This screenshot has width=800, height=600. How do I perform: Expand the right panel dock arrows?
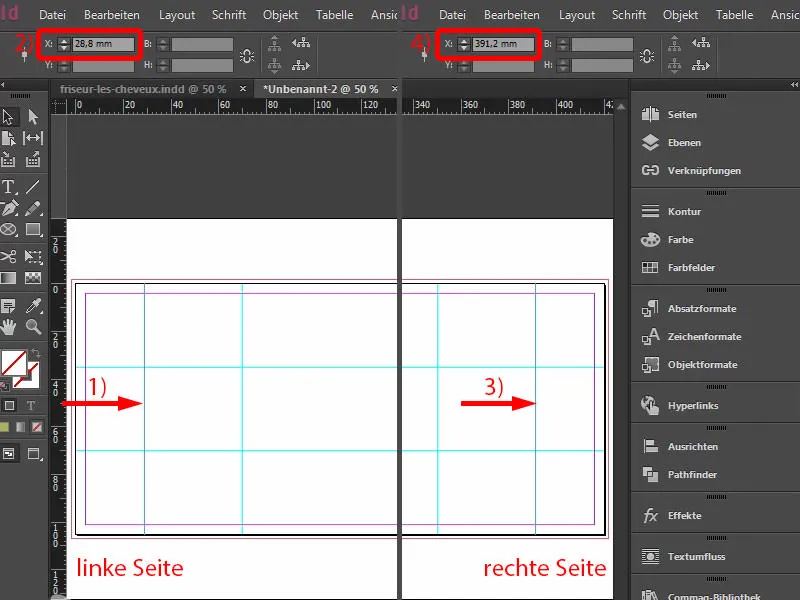pos(794,84)
